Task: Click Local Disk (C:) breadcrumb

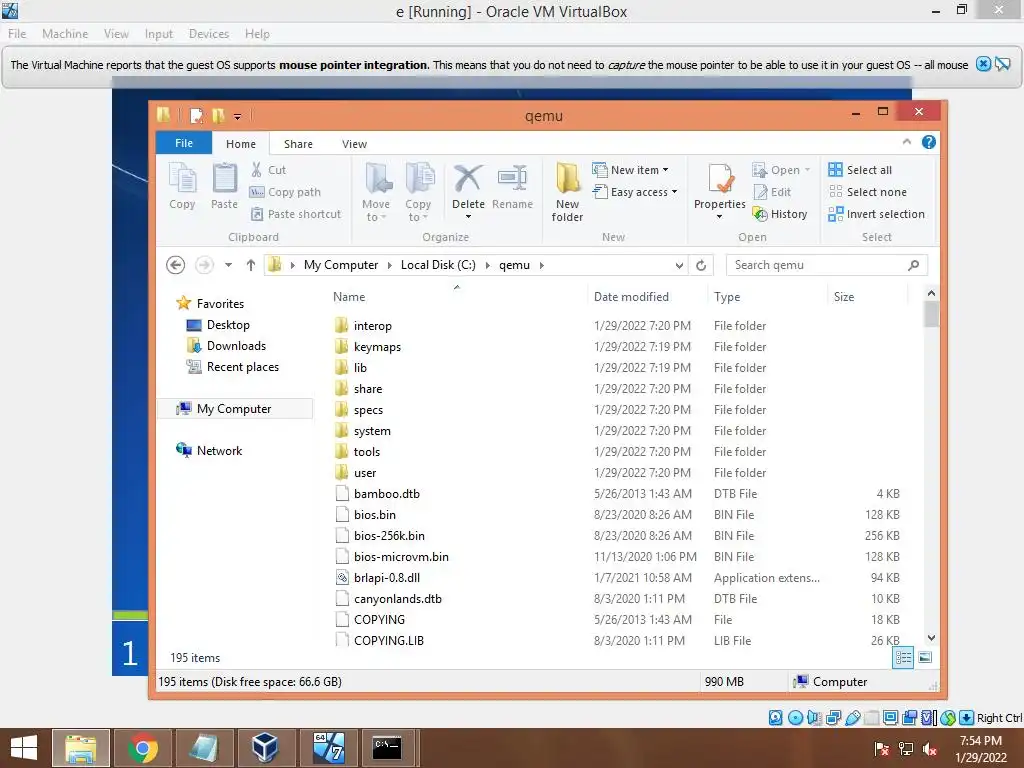Action: [438, 264]
